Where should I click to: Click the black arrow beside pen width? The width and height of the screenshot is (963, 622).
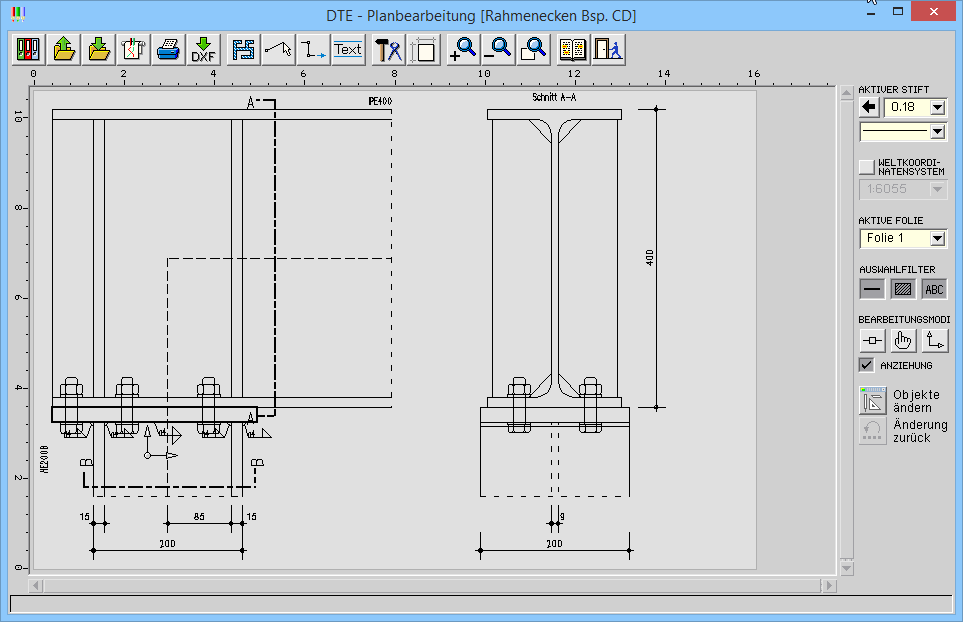(869, 107)
